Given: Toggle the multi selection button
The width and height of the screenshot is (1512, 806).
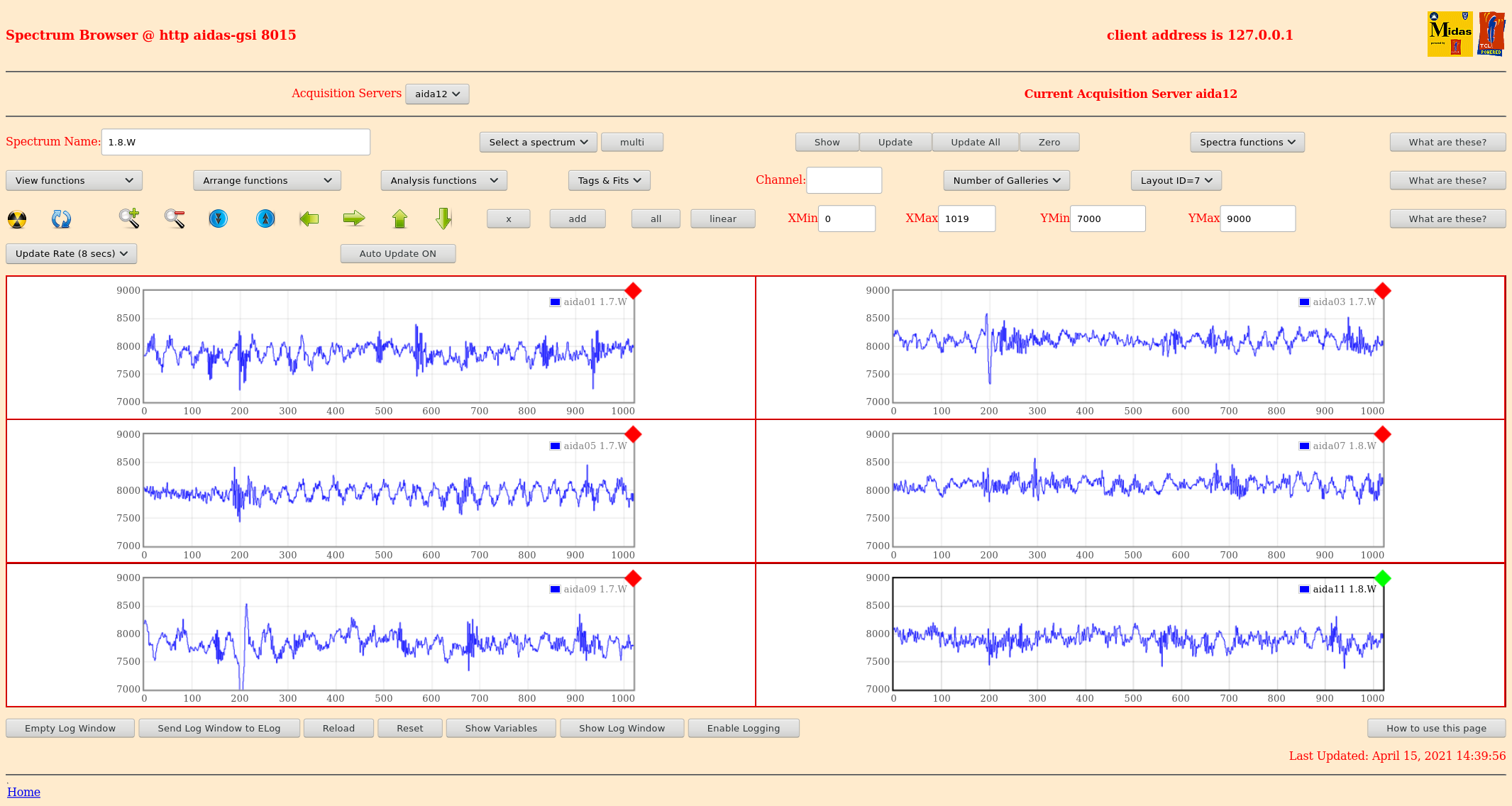Looking at the screenshot, I should tap(631, 142).
